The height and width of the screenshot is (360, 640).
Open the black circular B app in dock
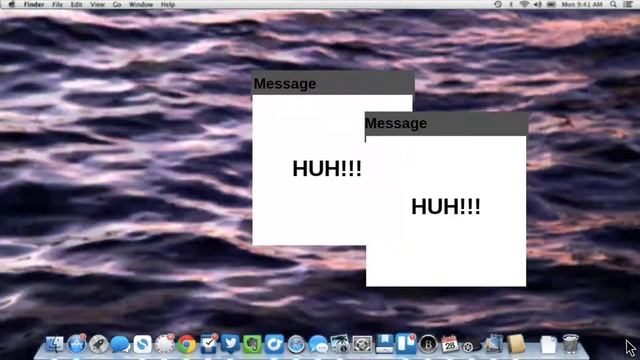(x=428, y=345)
